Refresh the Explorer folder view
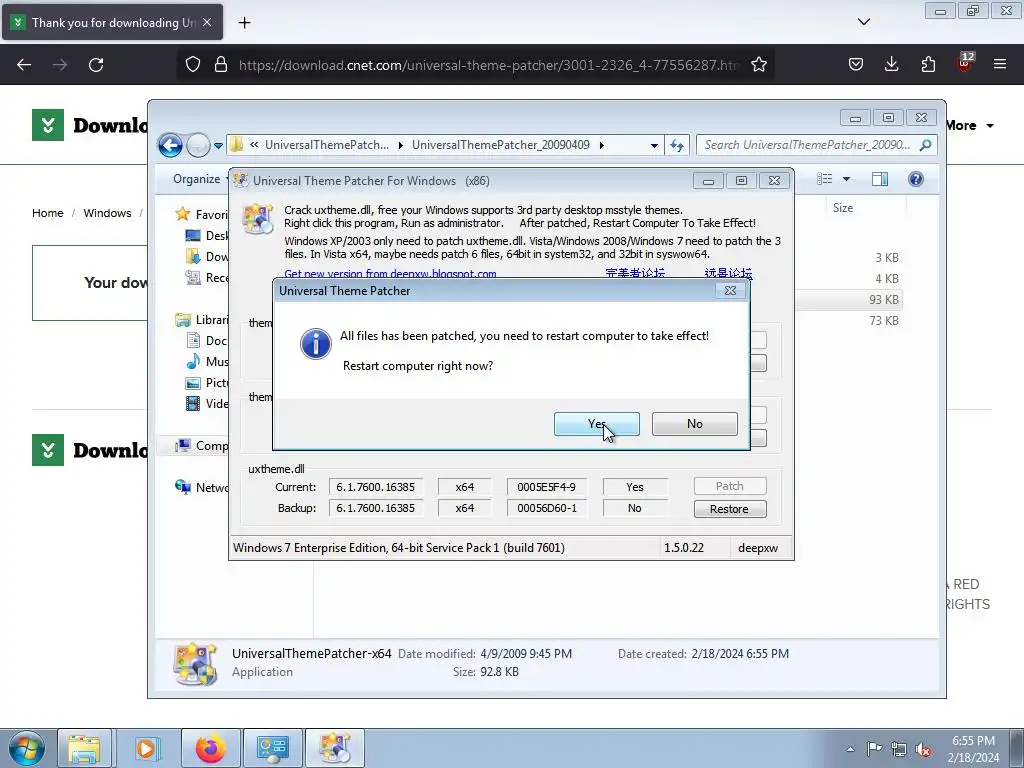The width and height of the screenshot is (1024, 768). (x=677, y=145)
